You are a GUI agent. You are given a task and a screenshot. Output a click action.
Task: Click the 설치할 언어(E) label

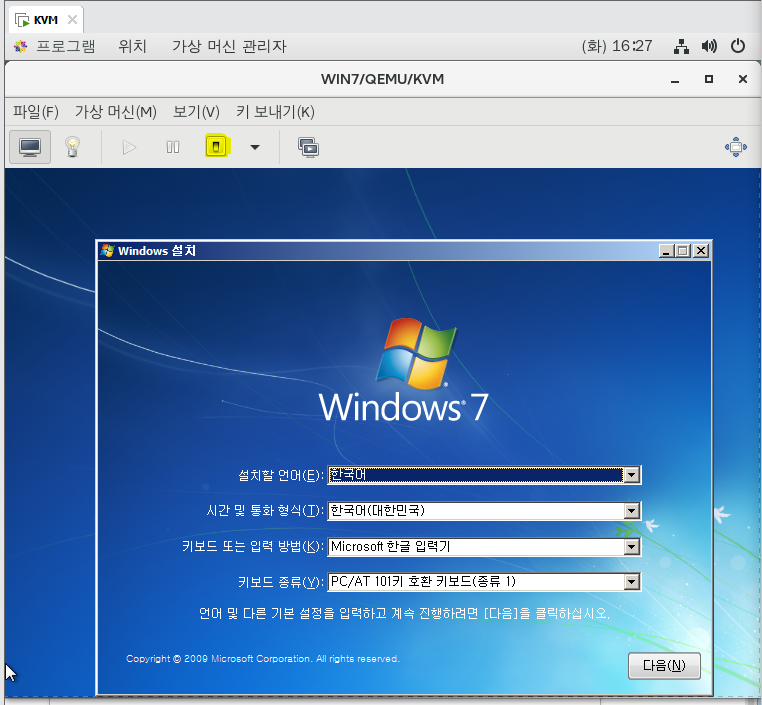point(280,475)
